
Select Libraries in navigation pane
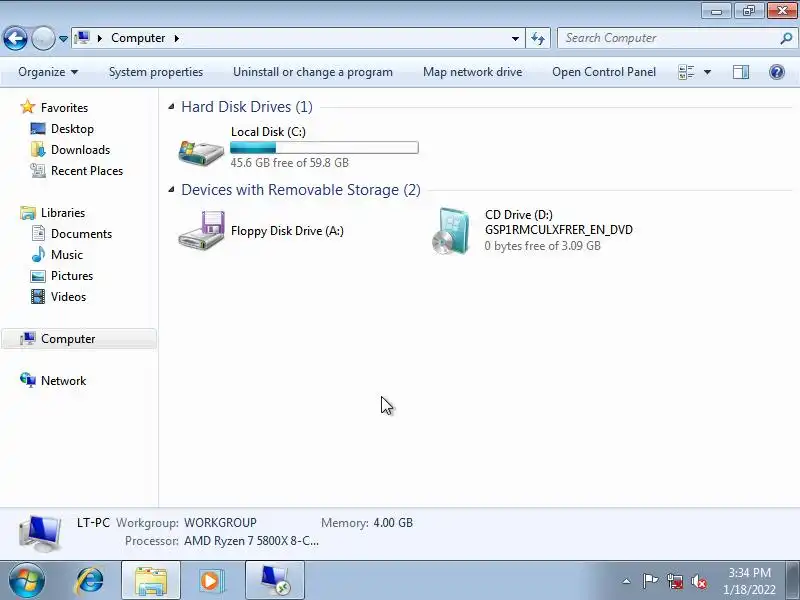click(63, 212)
